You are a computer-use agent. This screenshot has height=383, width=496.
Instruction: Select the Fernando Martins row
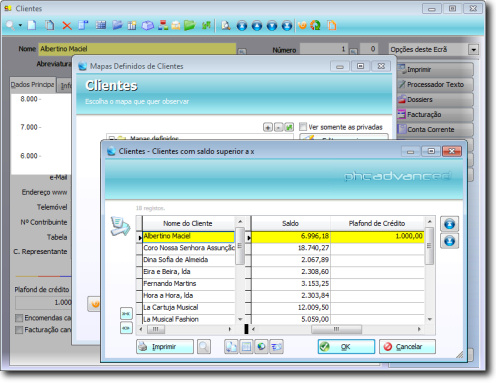pyautogui.click(x=189, y=284)
